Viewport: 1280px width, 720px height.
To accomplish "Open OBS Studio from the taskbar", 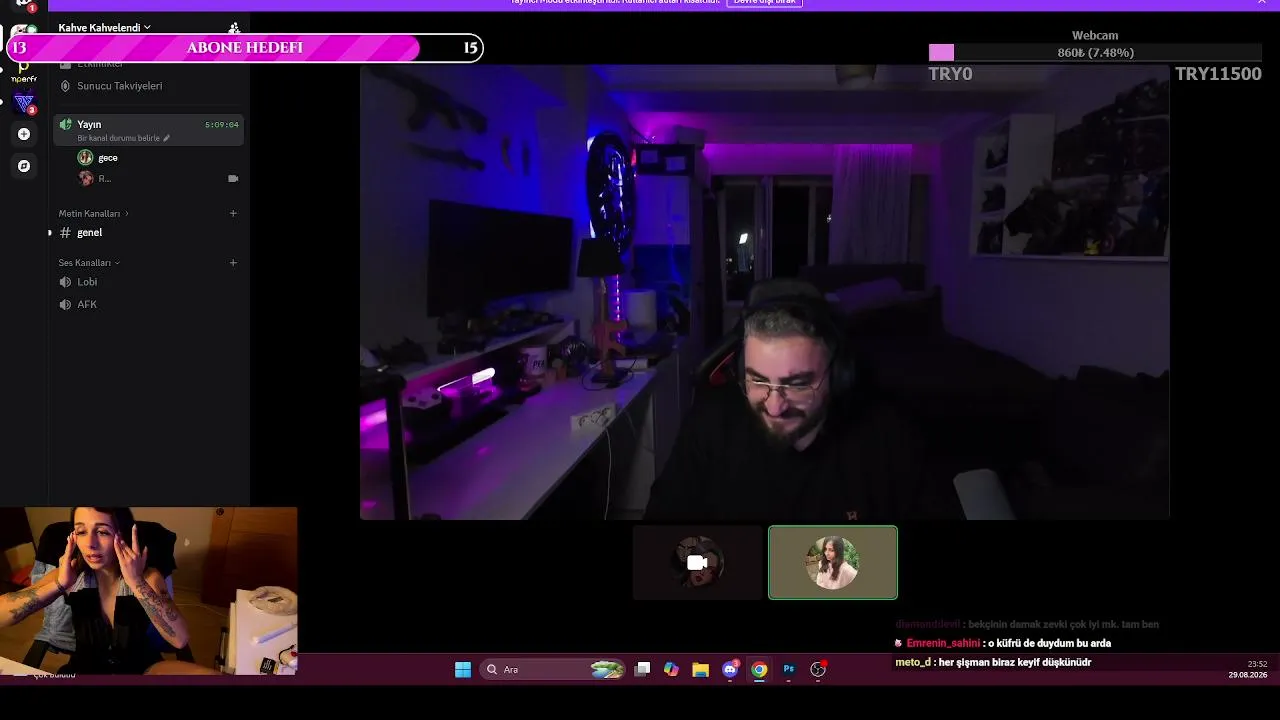I will point(818,670).
